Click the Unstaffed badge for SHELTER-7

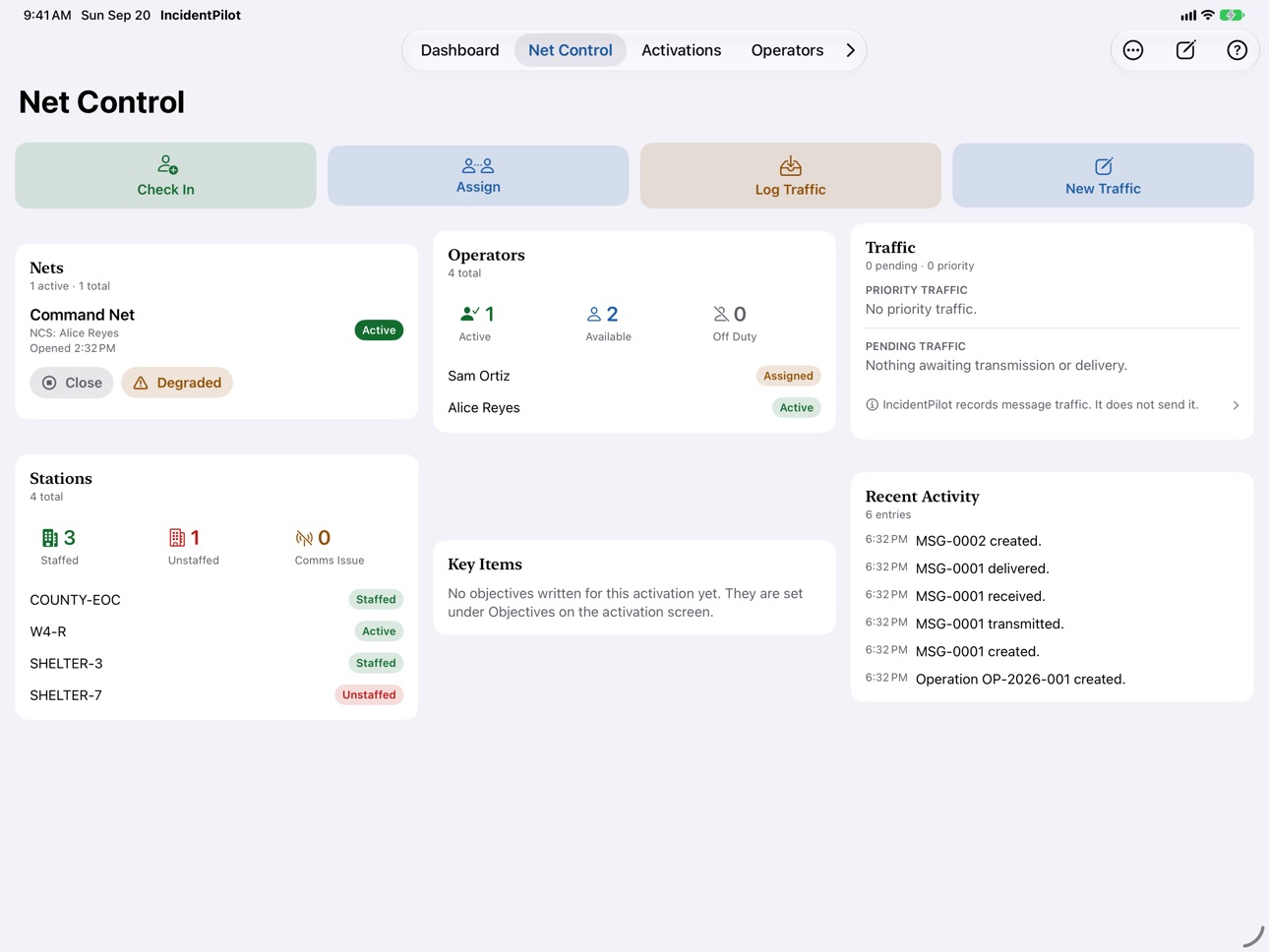369,694
